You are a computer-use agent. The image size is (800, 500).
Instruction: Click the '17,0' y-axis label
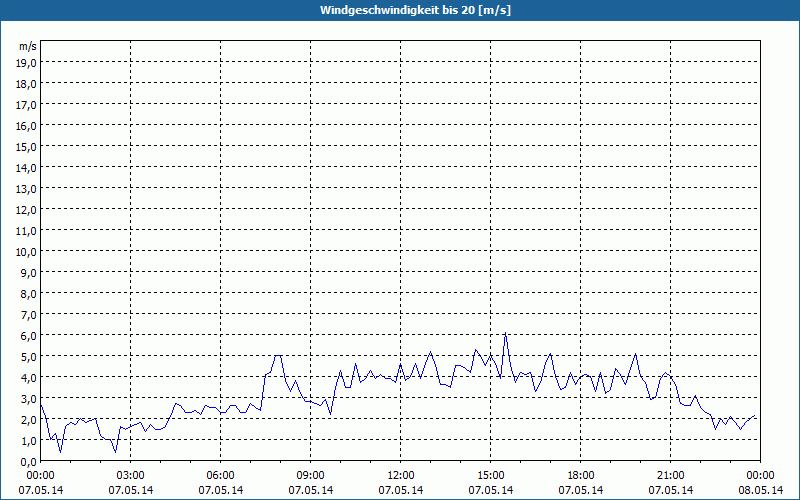coord(26,105)
